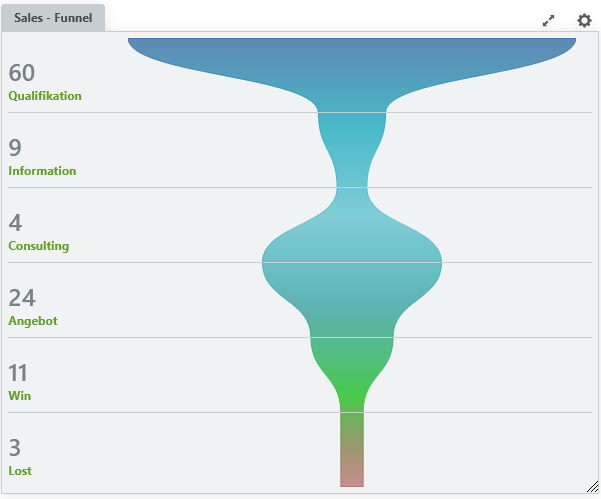Click the Consulting count 4

(15, 223)
